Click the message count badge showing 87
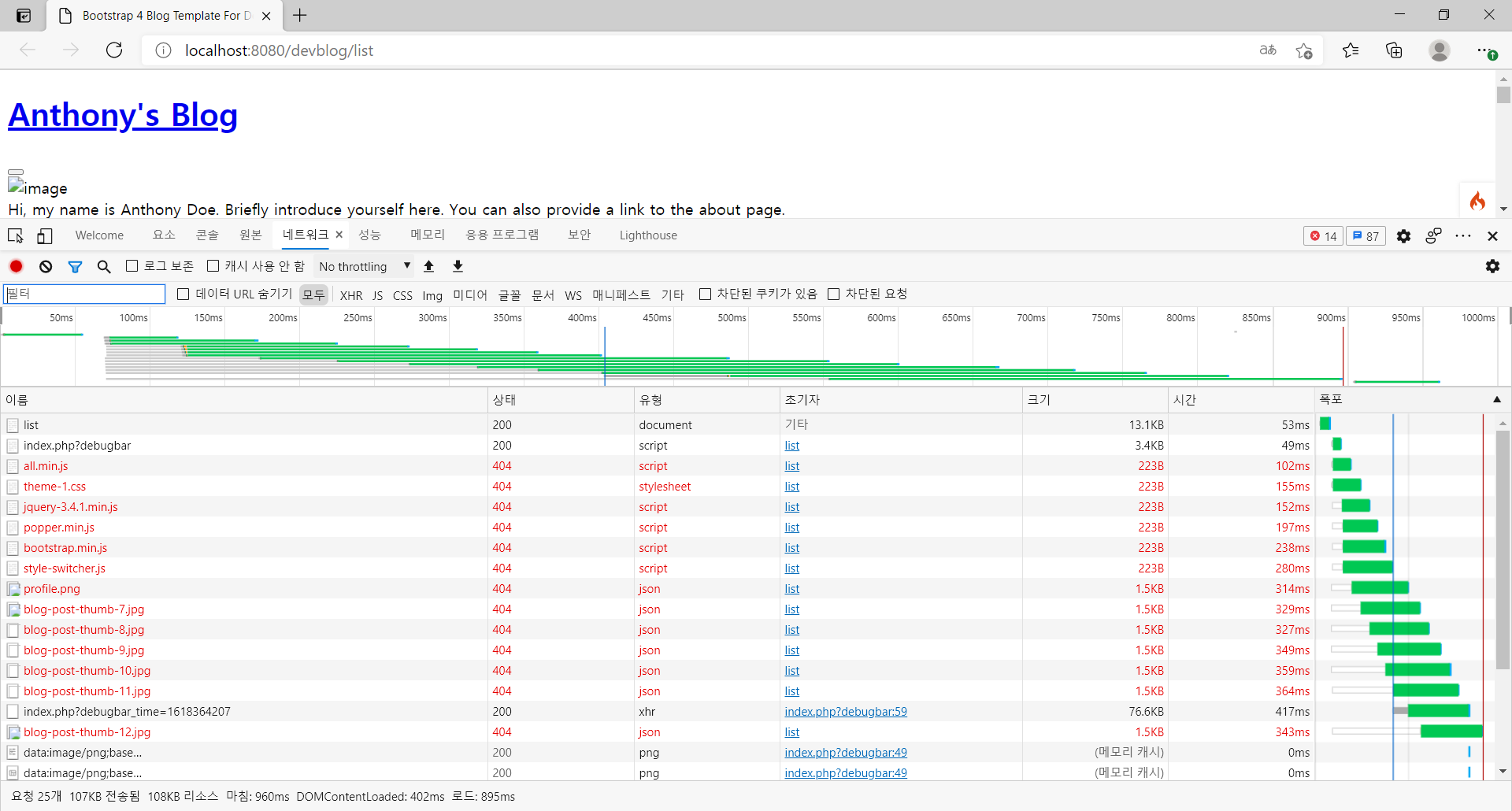 point(1366,235)
